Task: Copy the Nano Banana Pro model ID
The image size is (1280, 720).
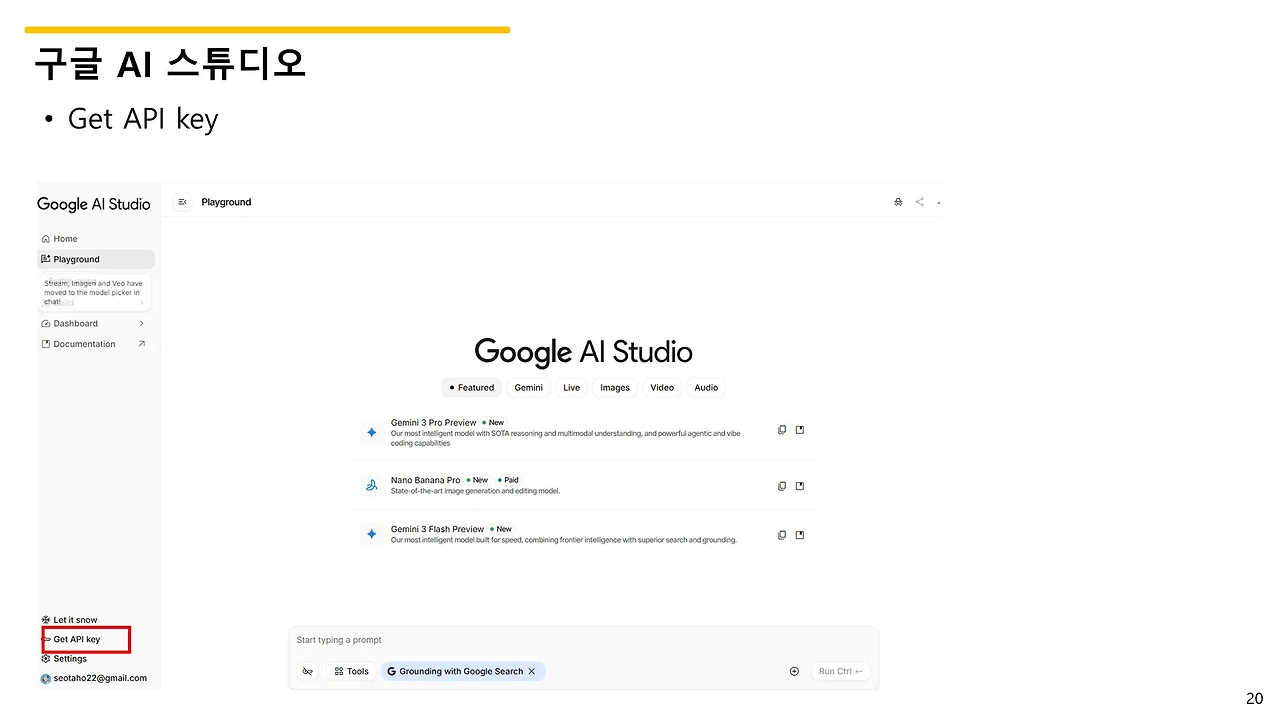Action: [782, 486]
